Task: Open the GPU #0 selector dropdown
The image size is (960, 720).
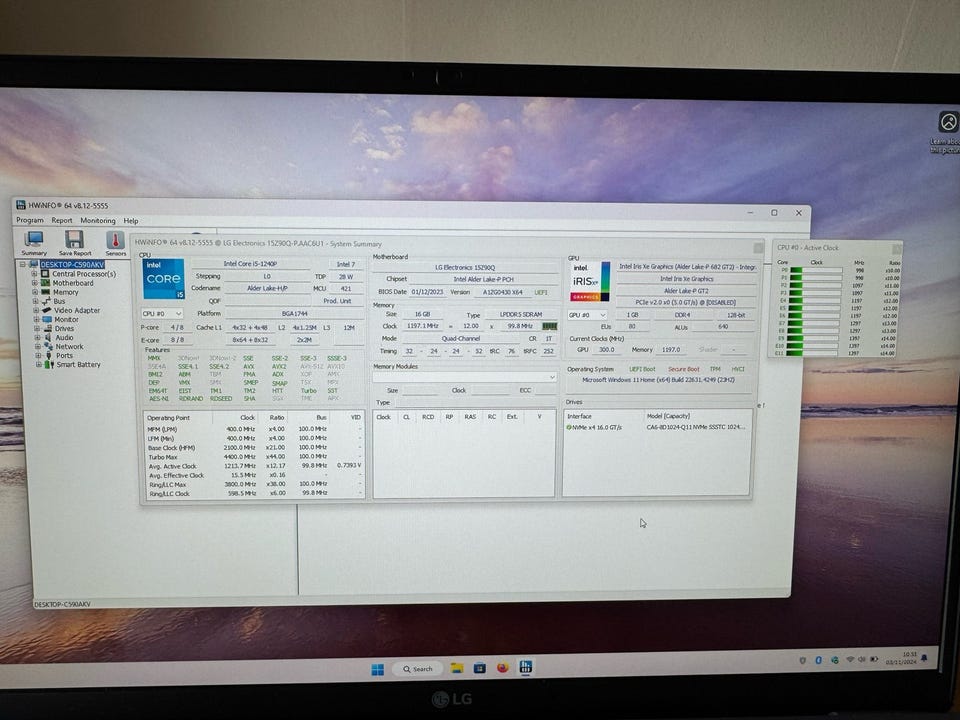Action: [x=589, y=314]
